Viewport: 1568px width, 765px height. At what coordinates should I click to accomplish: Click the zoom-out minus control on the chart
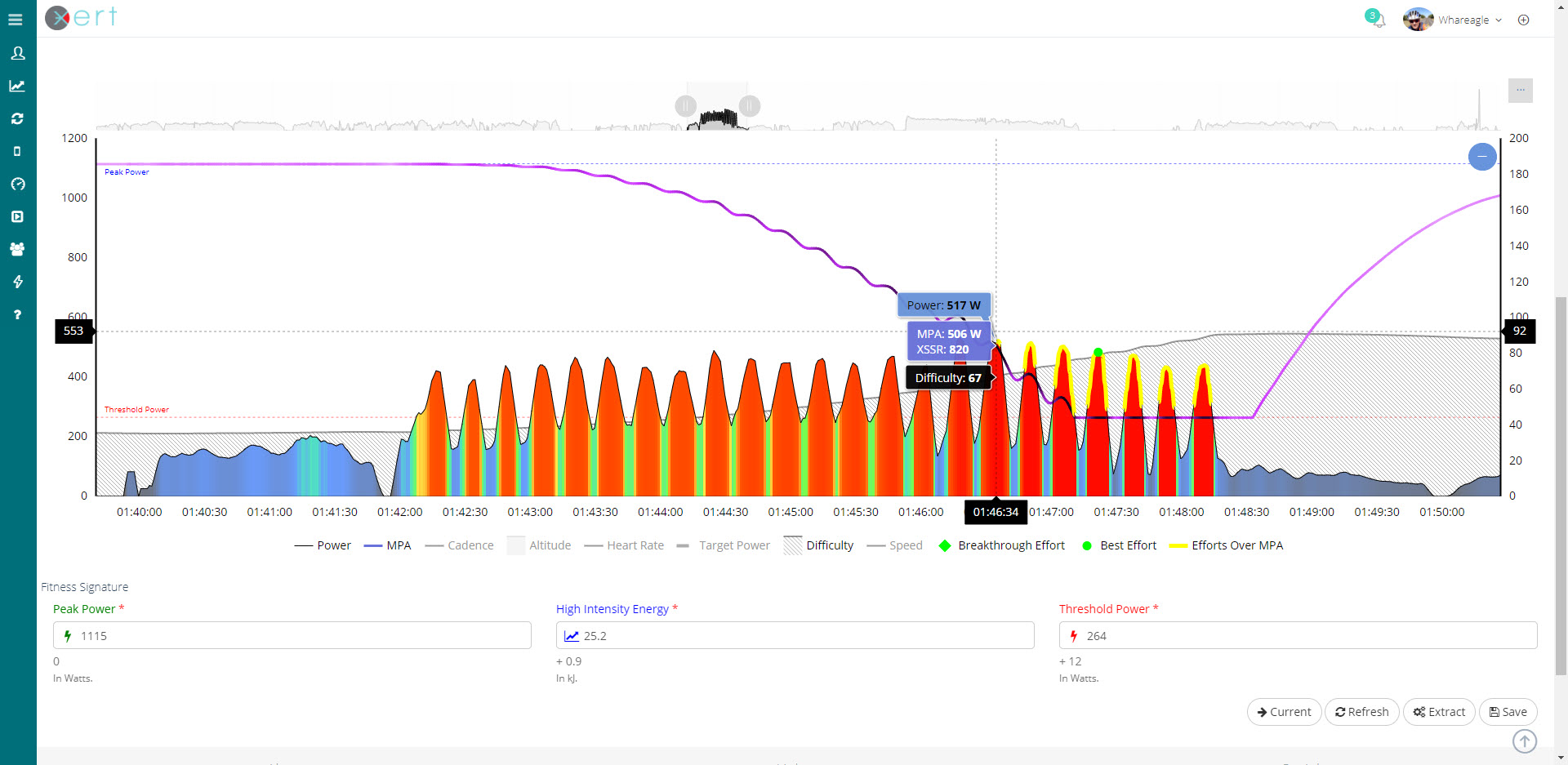click(1483, 157)
